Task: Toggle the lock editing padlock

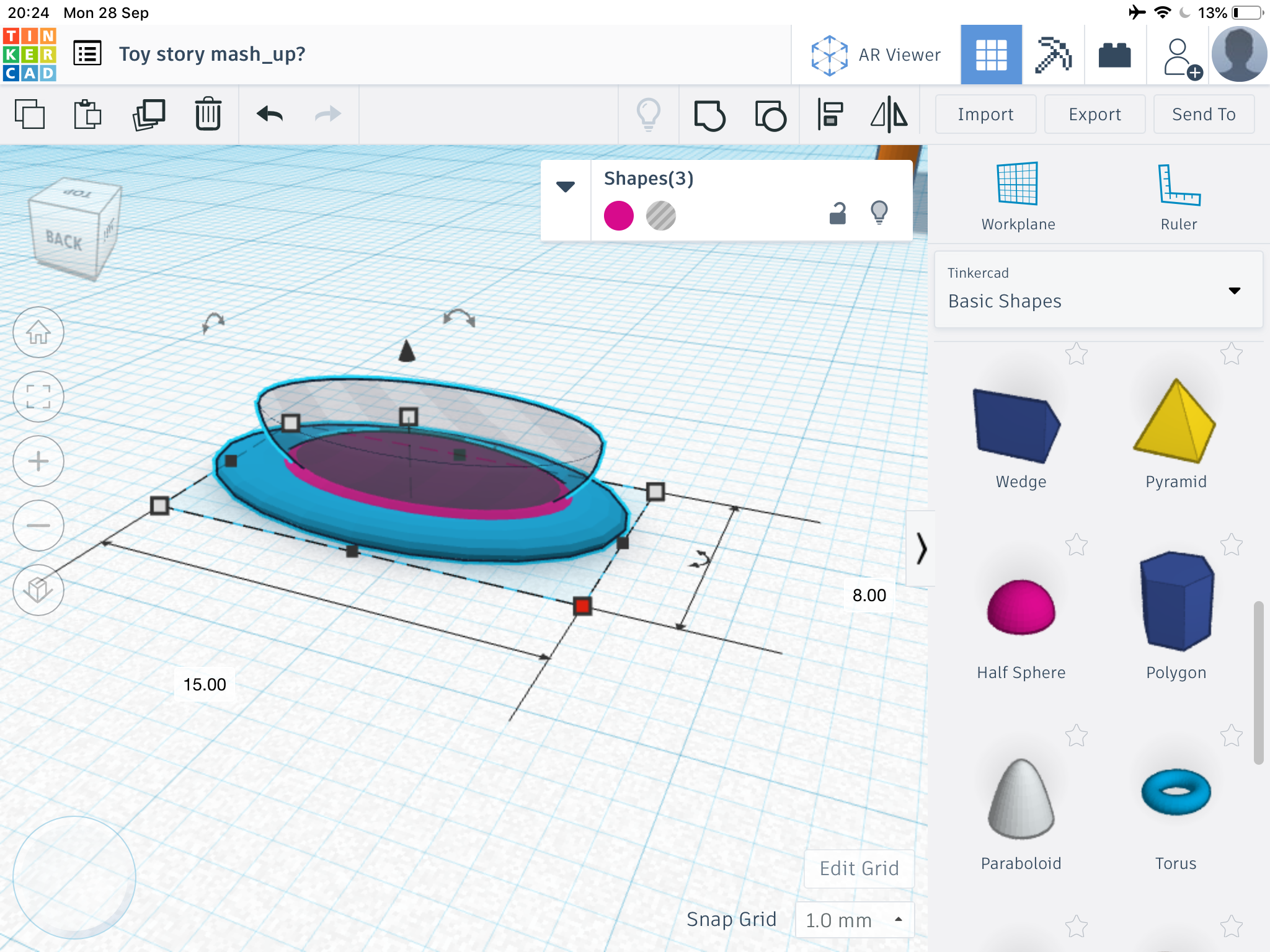Action: pos(838,213)
